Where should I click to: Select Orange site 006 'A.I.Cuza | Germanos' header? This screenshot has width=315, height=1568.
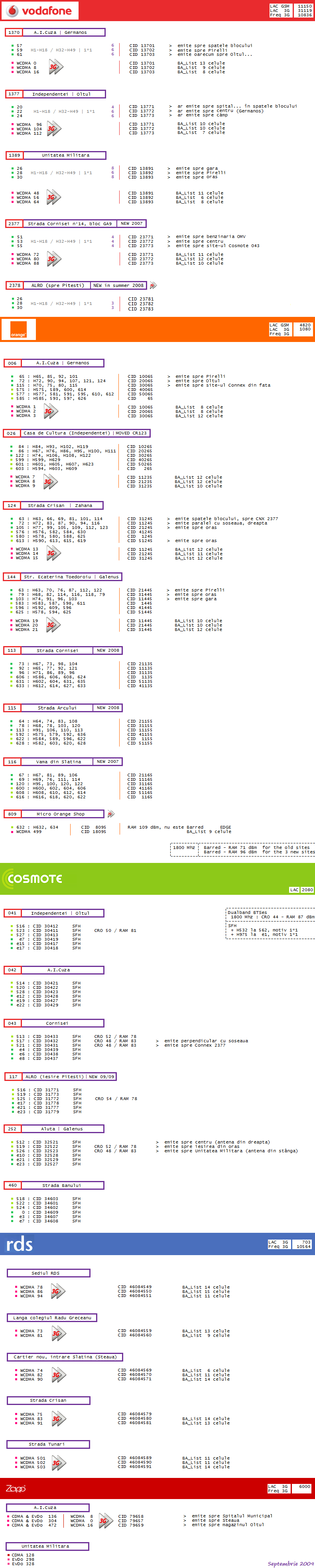point(63,363)
